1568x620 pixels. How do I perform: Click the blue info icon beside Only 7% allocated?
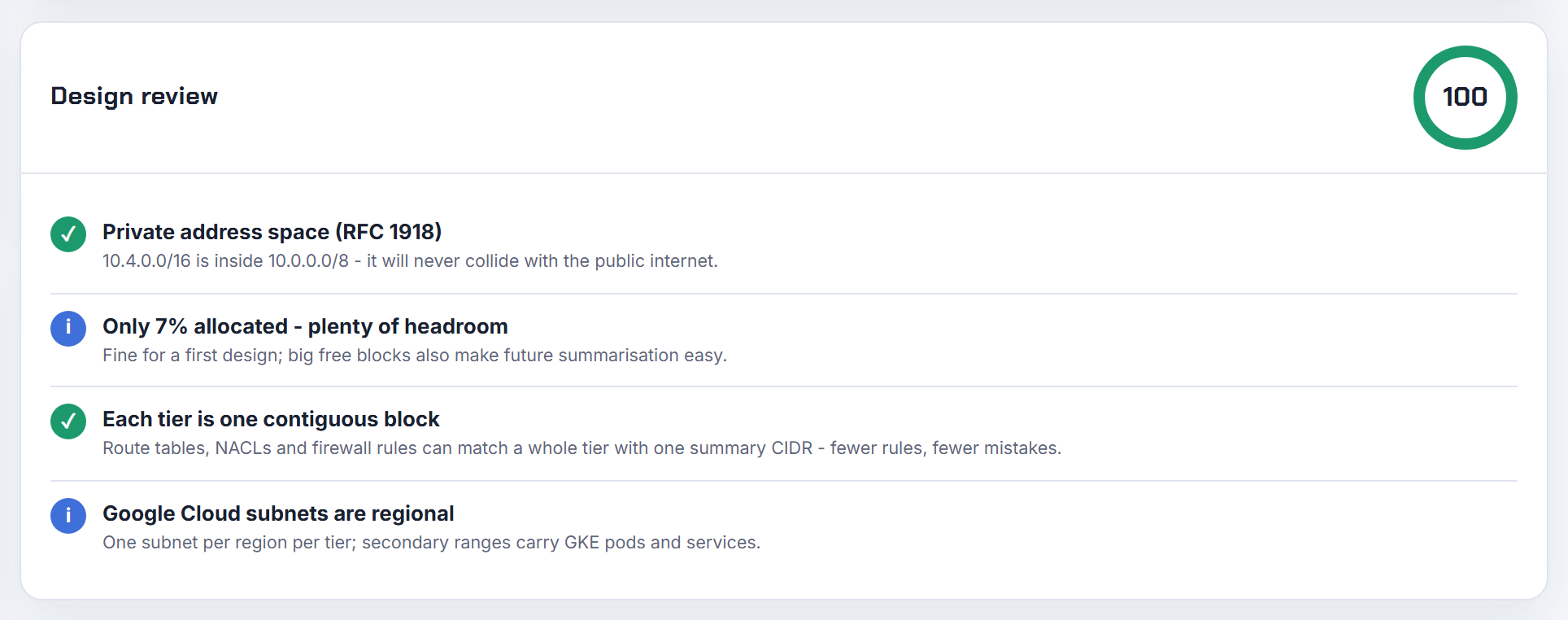coord(68,329)
